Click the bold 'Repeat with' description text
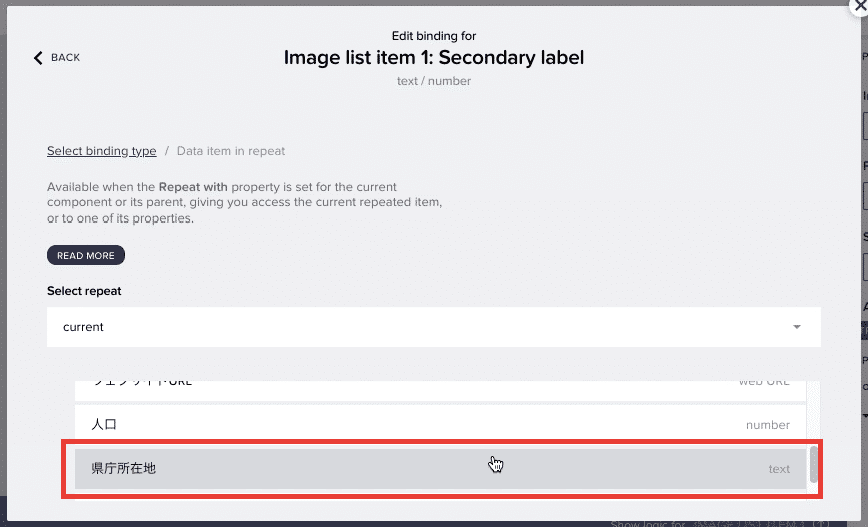Screen dimensions: 868x527 click(193, 187)
